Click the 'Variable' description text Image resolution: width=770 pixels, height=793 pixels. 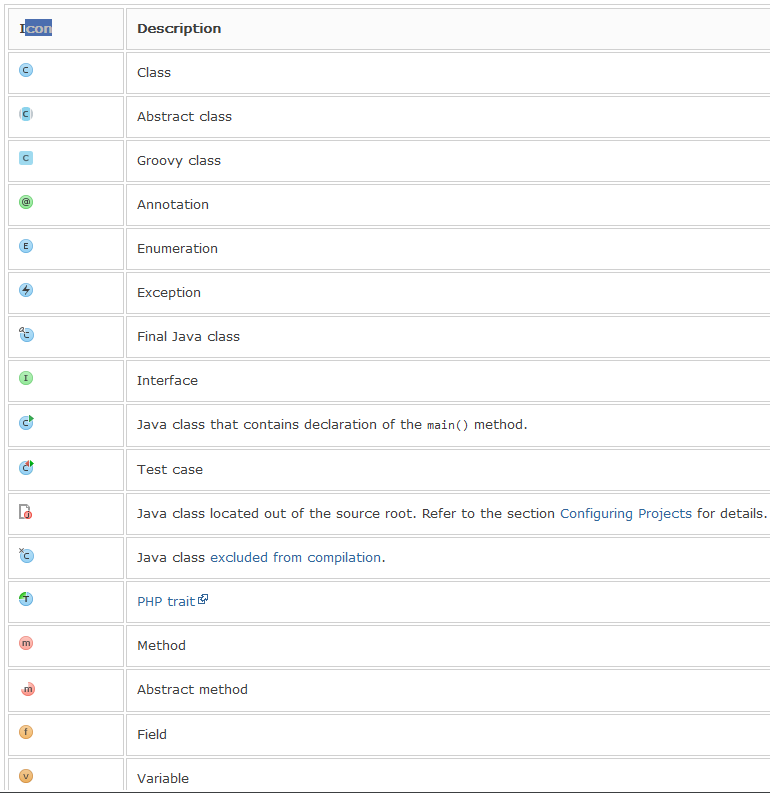163,778
